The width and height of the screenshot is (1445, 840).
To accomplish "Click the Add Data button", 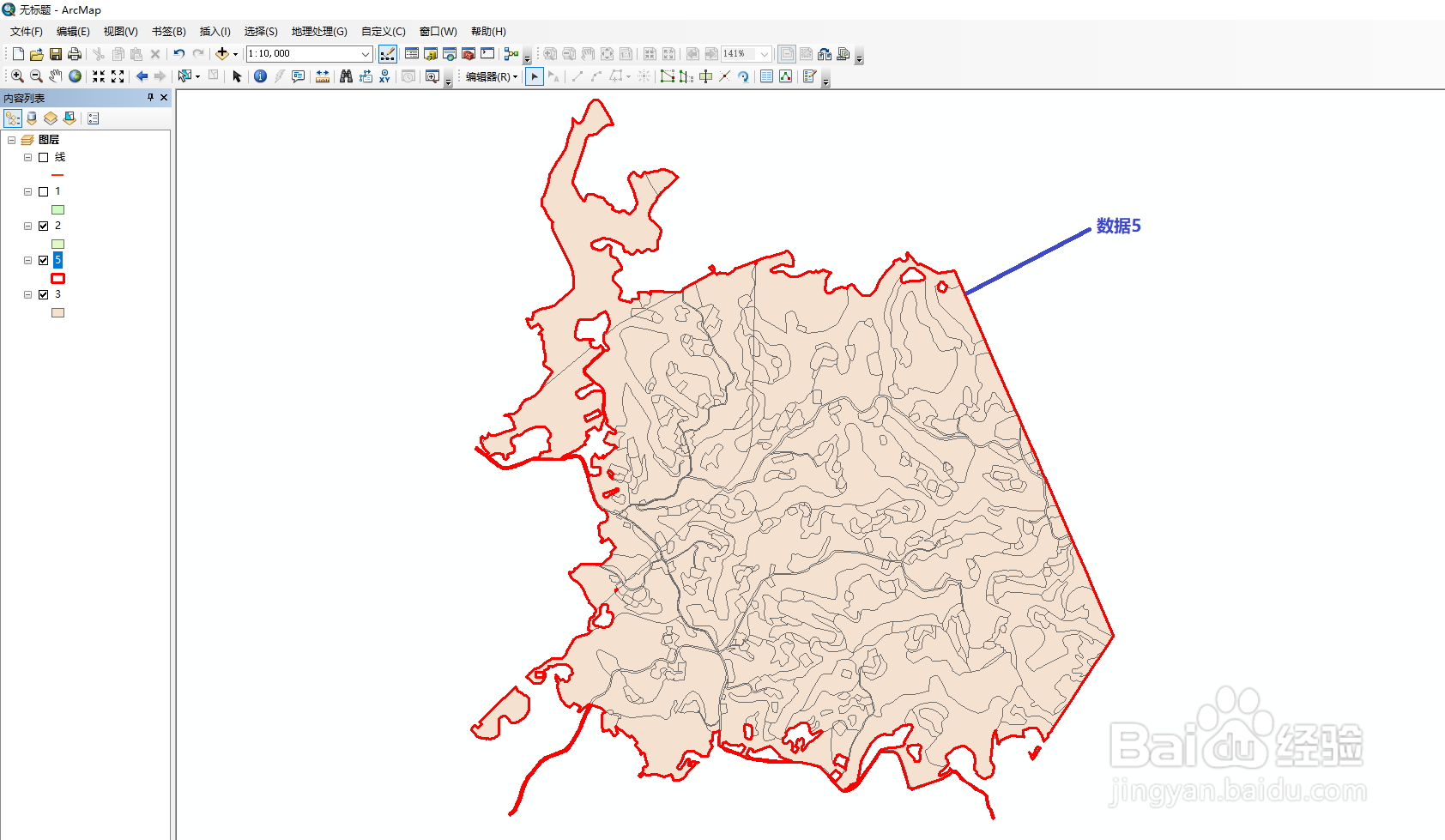I will (x=221, y=54).
